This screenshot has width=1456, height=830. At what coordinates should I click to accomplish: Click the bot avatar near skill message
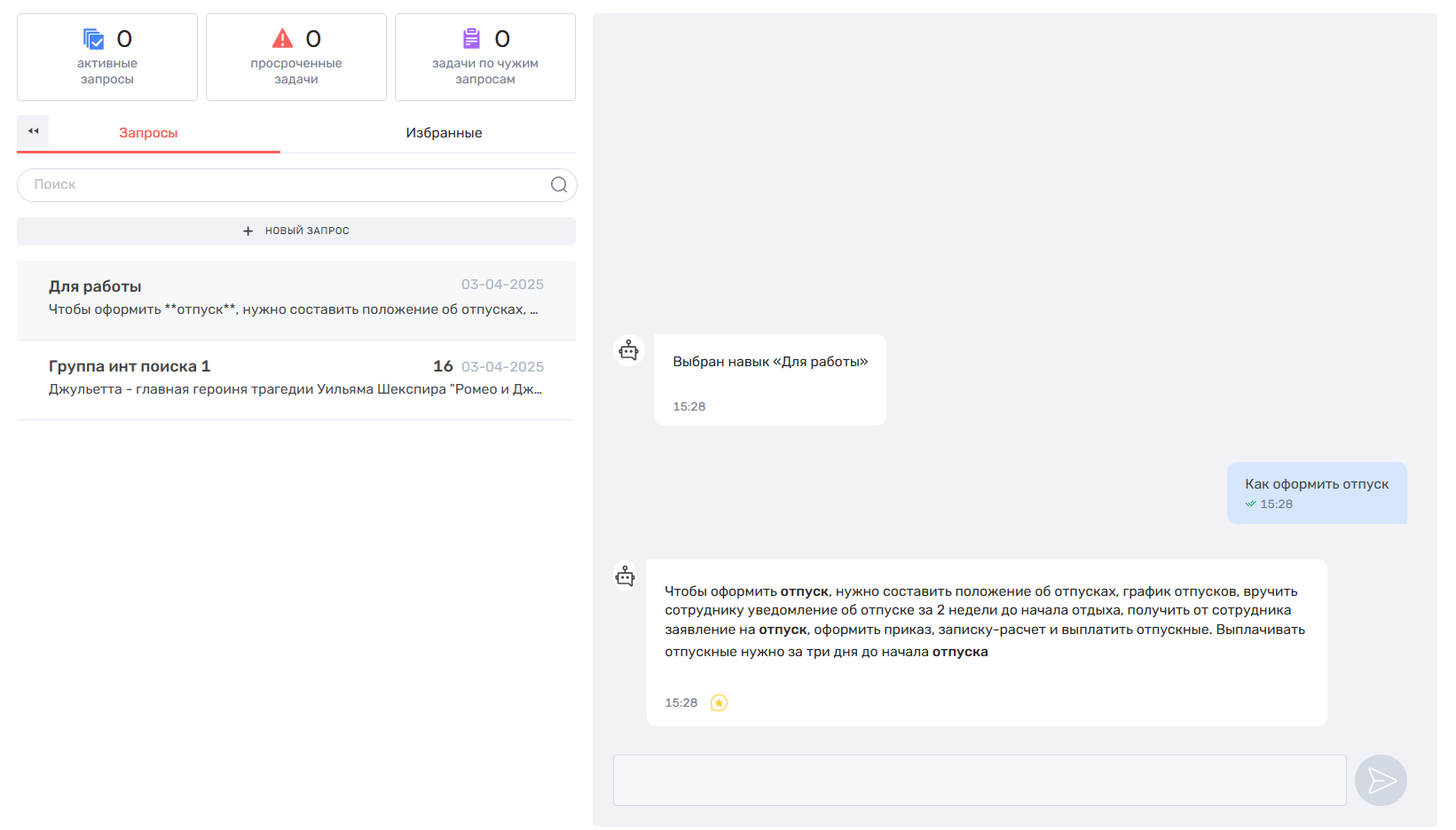628,350
